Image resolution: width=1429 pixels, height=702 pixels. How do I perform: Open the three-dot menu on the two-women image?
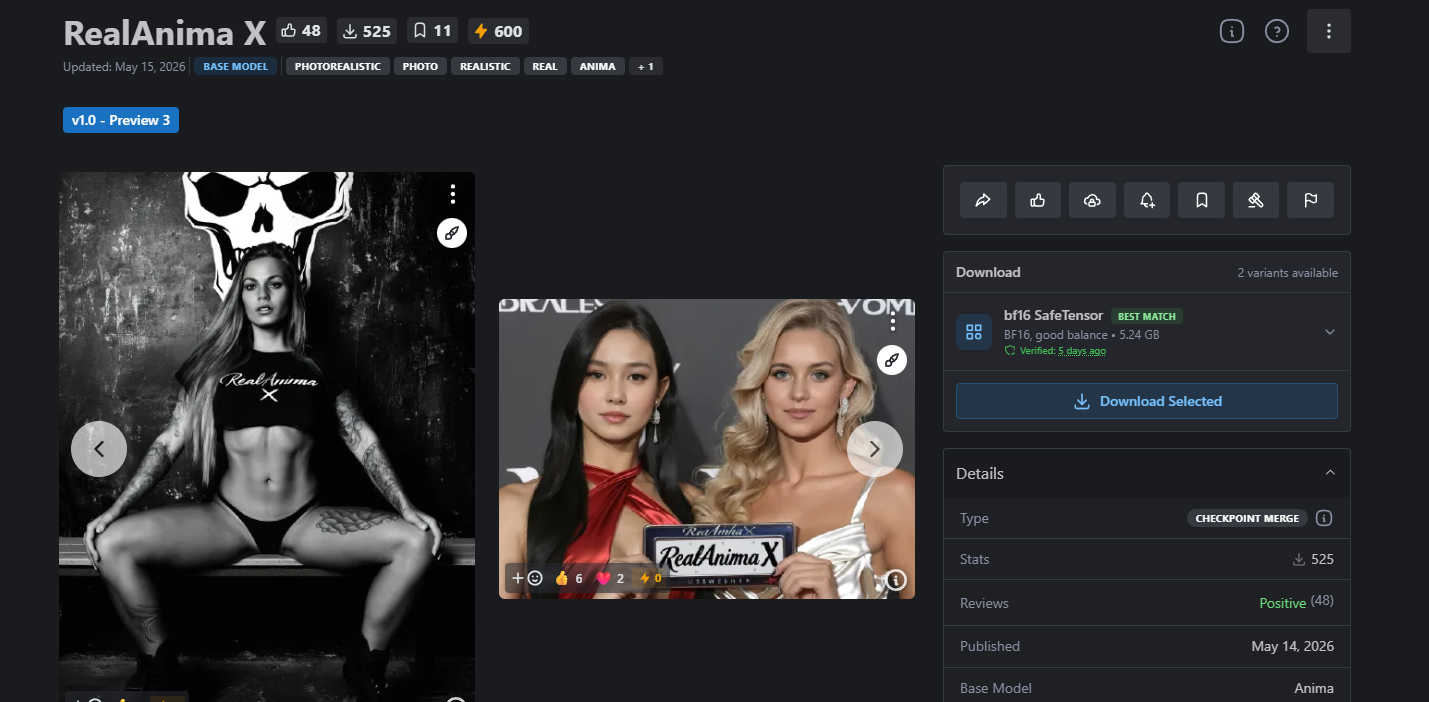pos(892,321)
